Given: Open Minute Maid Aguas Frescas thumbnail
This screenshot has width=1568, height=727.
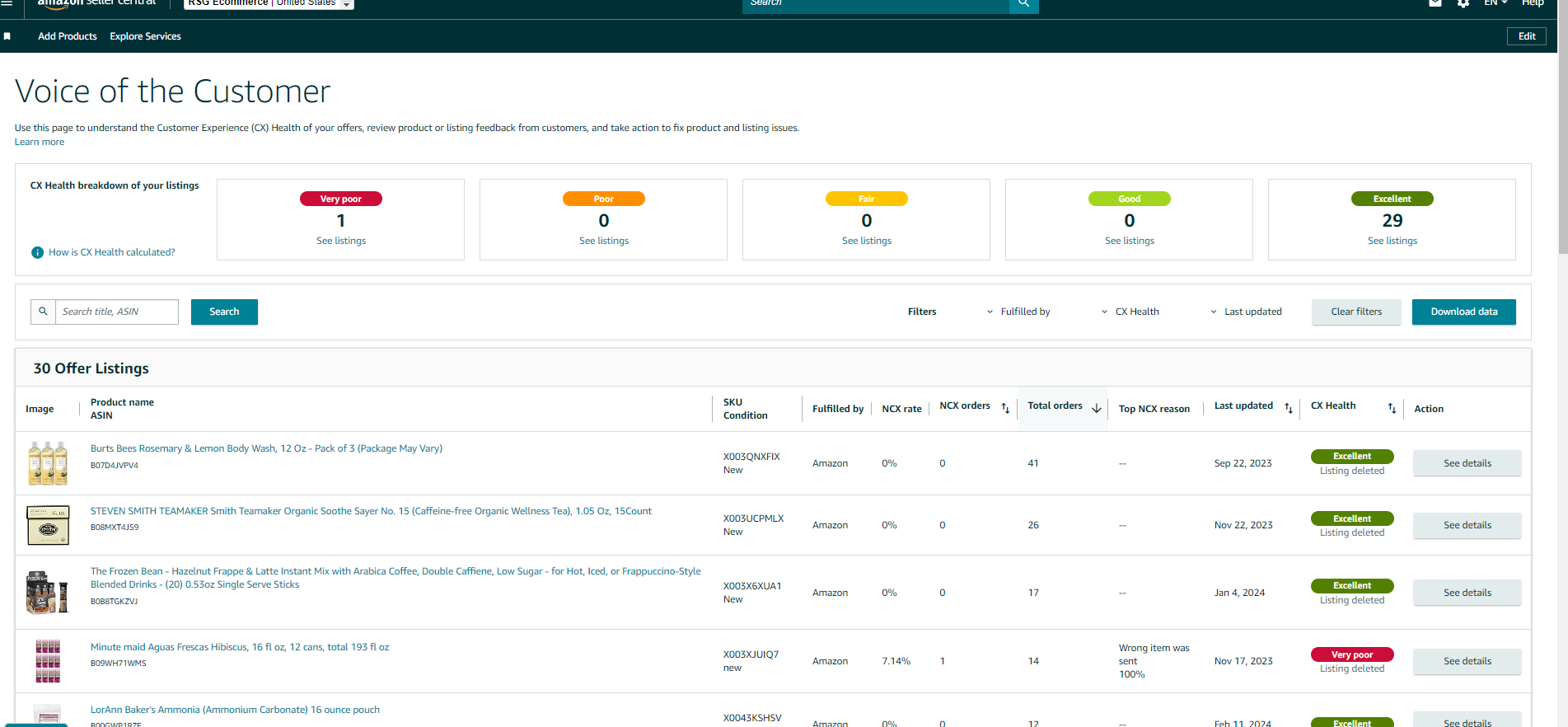Looking at the screenshot, I should point(48,661).
